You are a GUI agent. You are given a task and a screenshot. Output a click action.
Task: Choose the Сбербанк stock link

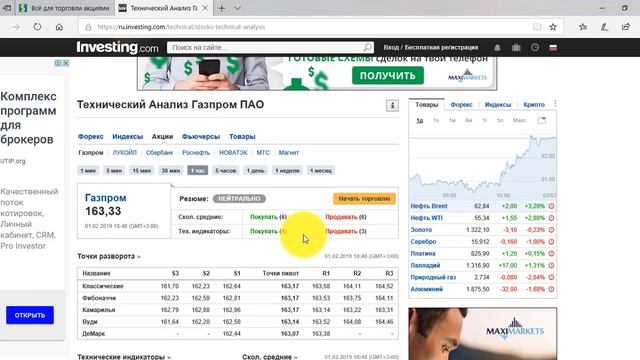[x=159, y=153]
